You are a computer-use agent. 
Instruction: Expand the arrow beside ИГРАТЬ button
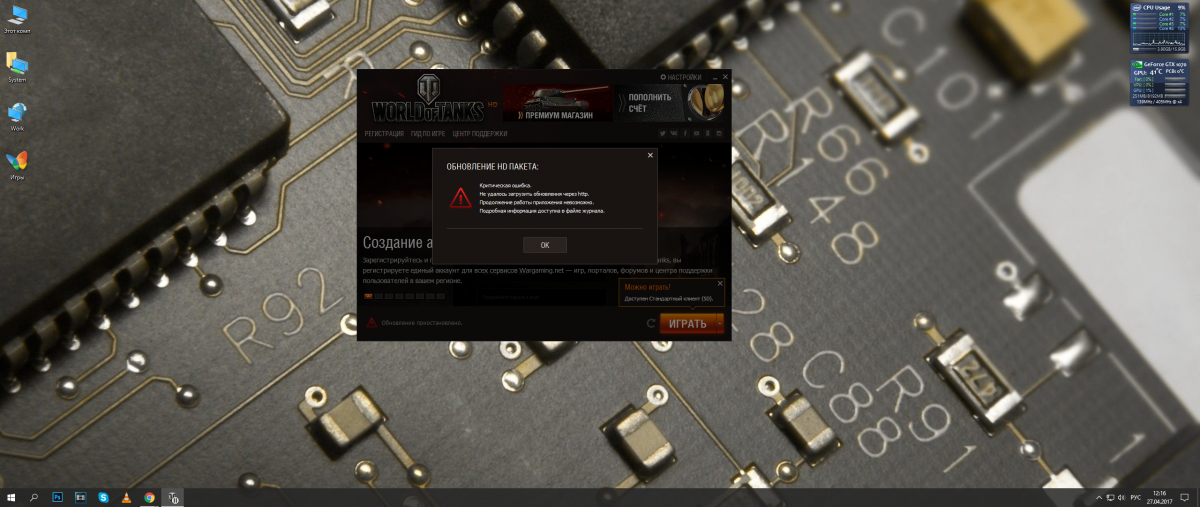[x=718, y=323]
